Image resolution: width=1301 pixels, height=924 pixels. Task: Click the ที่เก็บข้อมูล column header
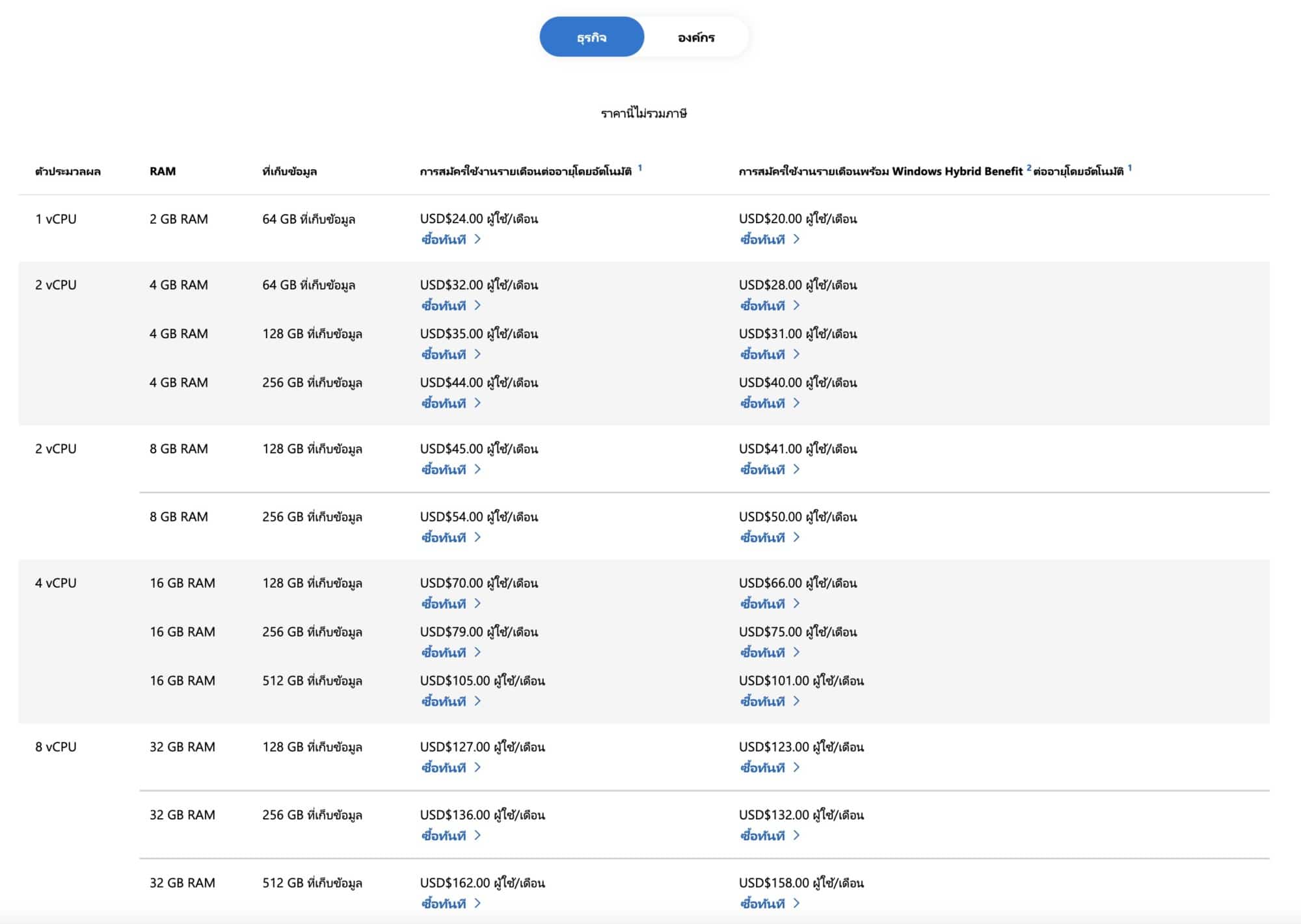289,172
